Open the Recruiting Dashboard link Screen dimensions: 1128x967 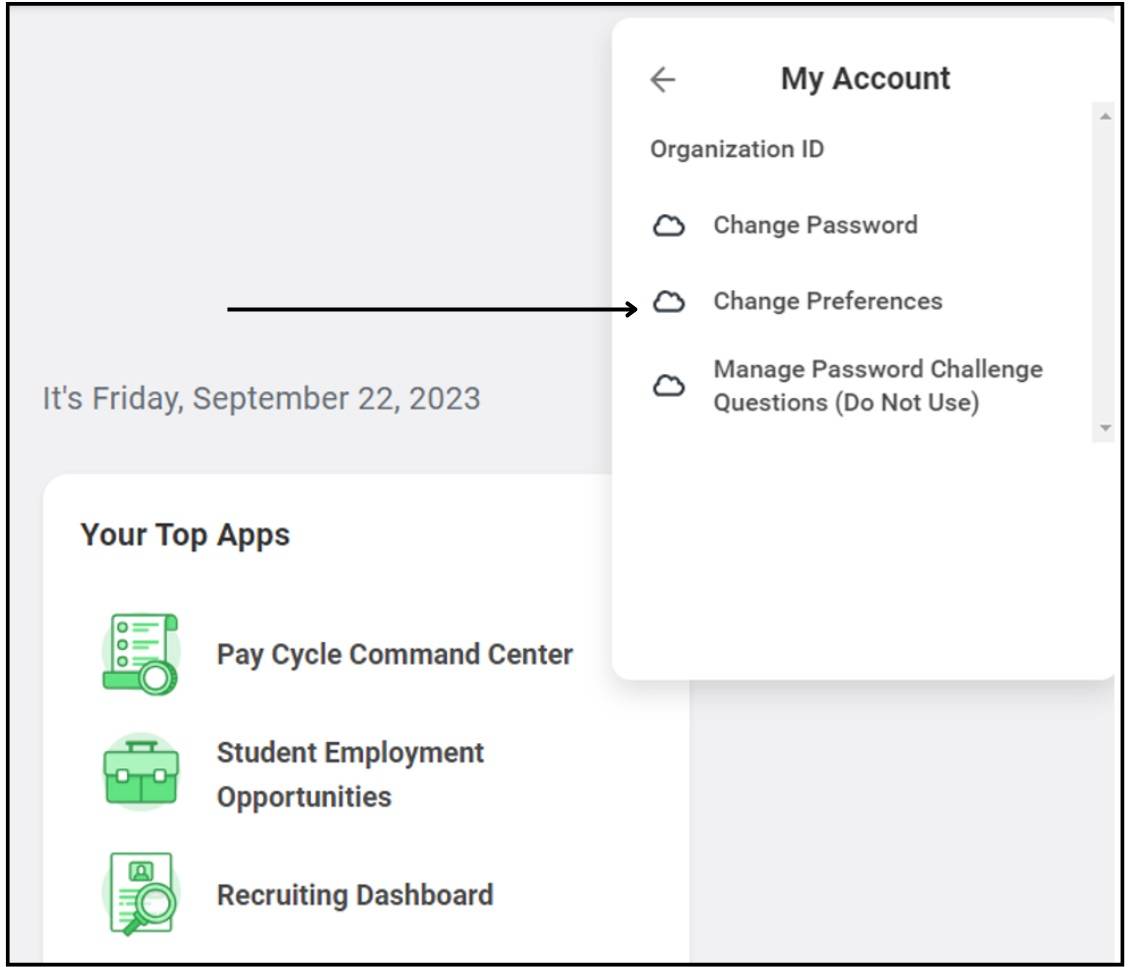(x=355, y=894)
